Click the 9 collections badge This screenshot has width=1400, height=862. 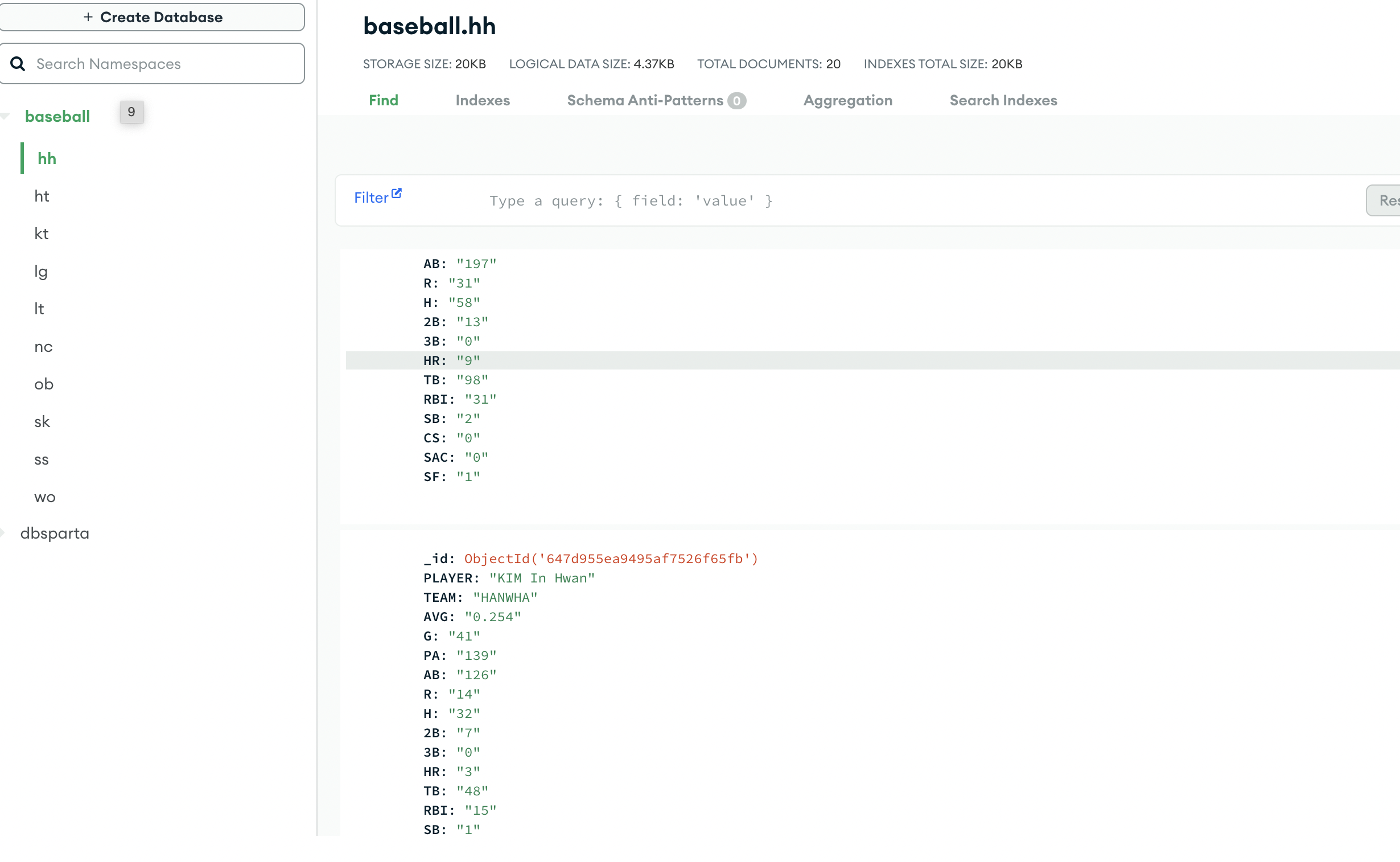coord(131,112)
